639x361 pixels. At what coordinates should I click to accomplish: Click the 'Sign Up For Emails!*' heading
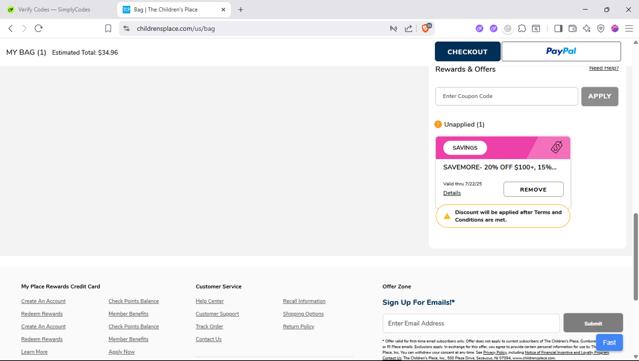pos(419,302)
